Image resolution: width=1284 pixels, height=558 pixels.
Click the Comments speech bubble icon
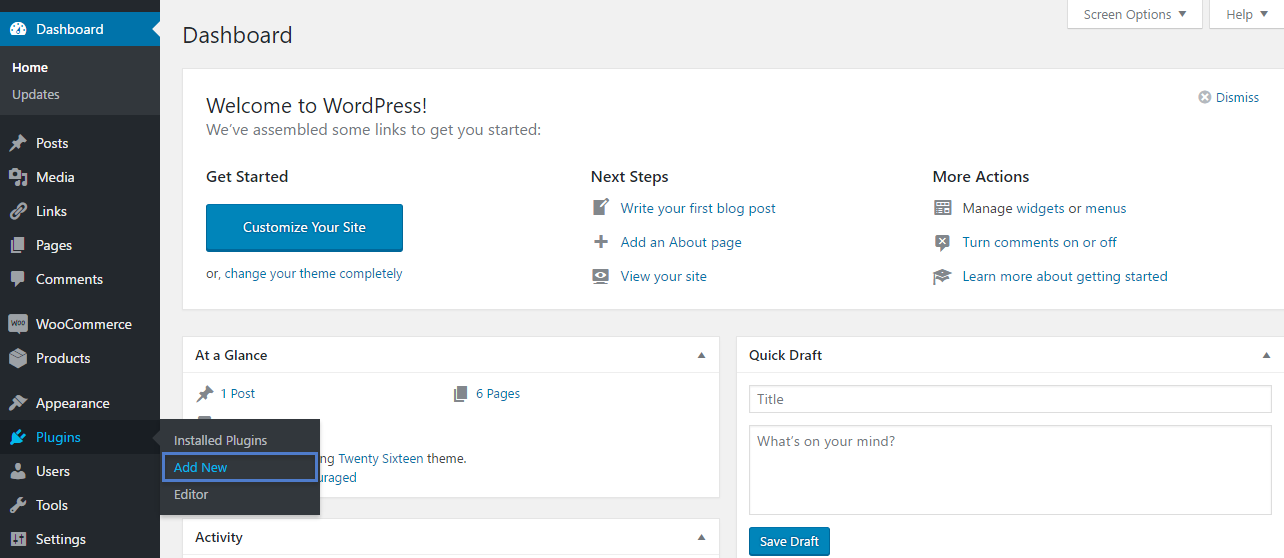click(18, 279)
